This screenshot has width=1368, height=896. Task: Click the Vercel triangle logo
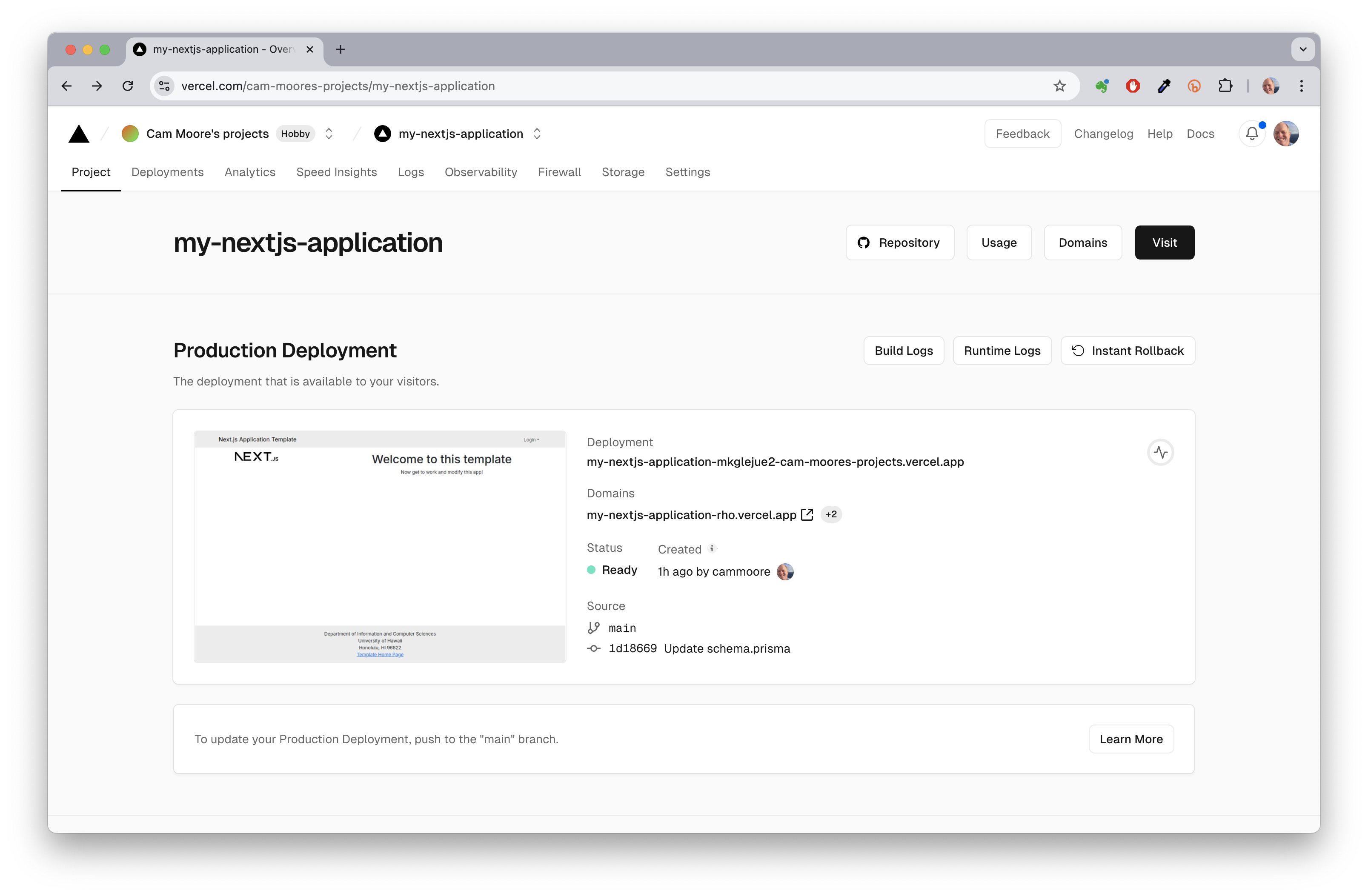[x=79, y=134]
